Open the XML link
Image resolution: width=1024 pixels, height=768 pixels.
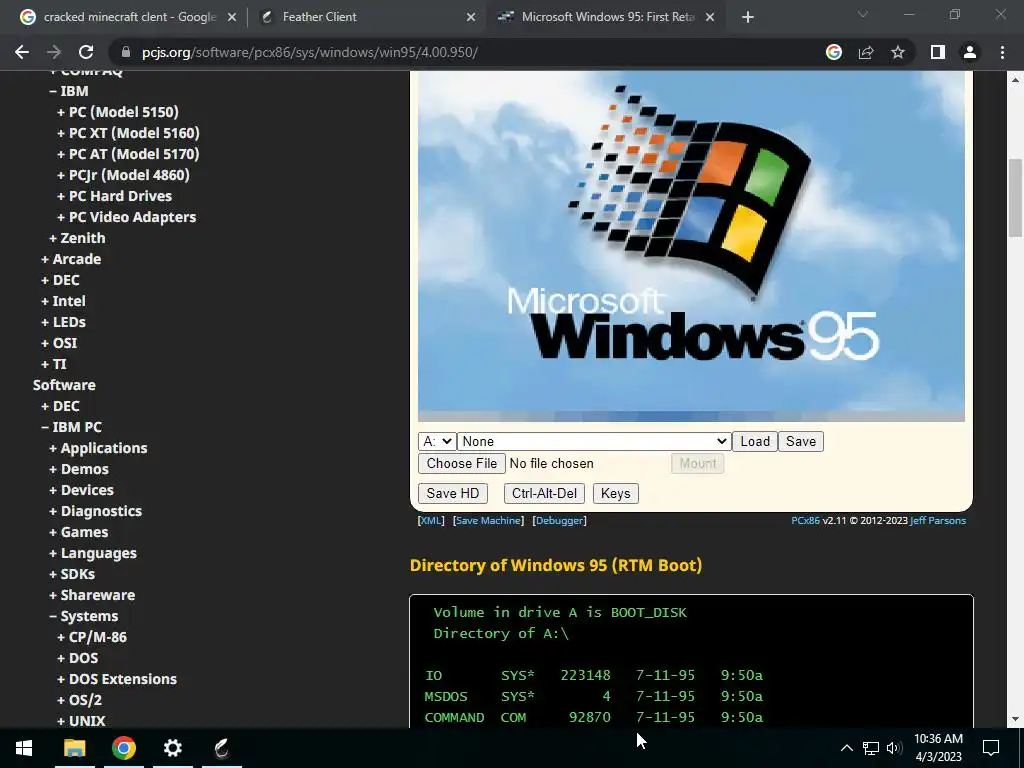click(431, 520)
